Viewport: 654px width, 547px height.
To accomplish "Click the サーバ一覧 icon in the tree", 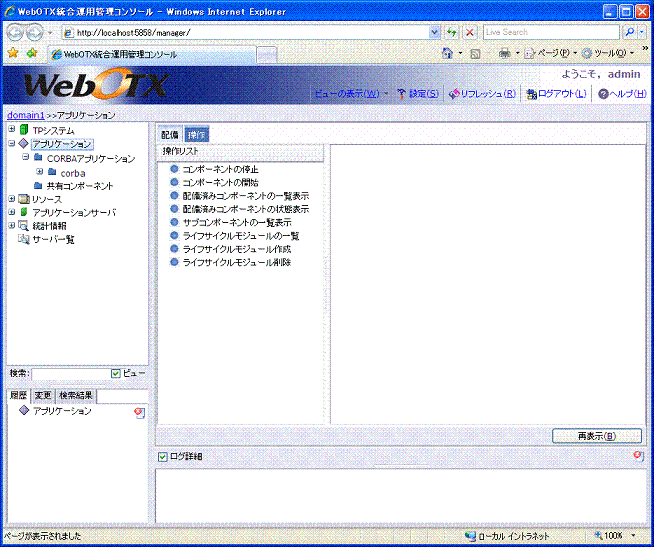I will (23, 240).
